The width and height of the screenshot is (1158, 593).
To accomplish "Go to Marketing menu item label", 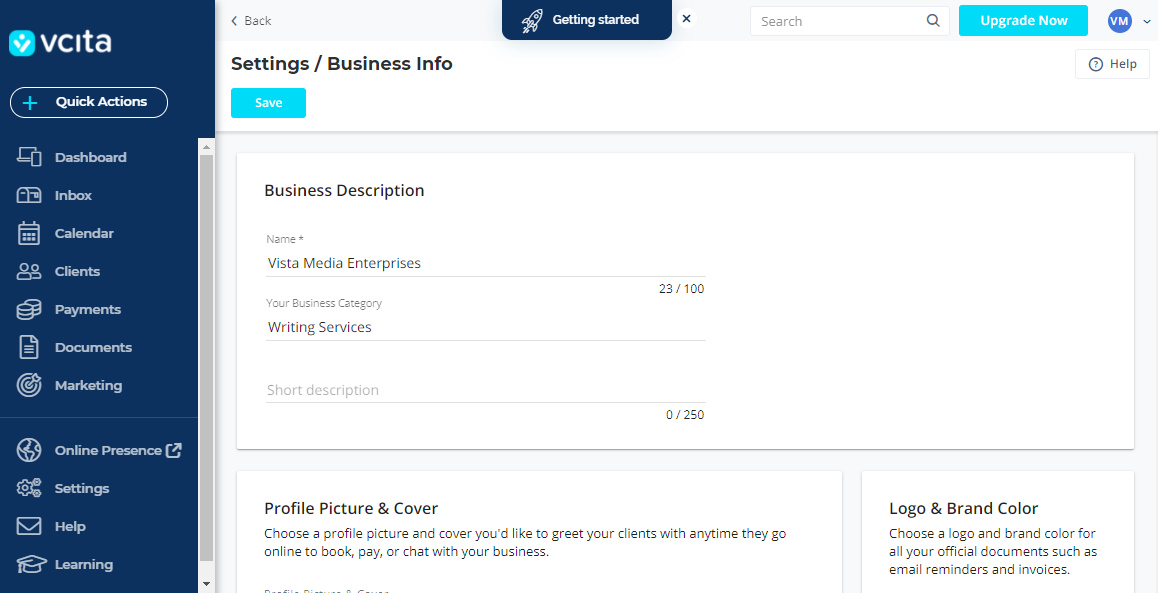I will click(x=89, y=385).
